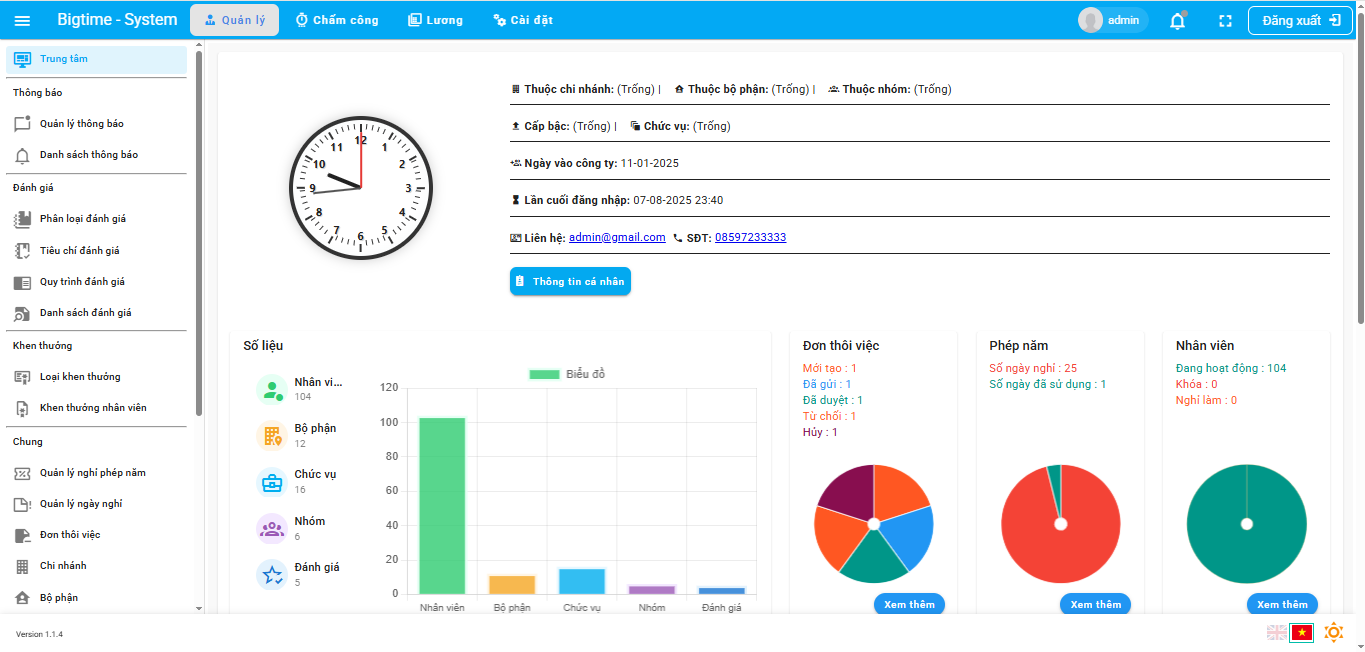Viewport: 1365px width, 652px height.
Task: Click the Chức vụ briefcase icon
Action: tap(272, 482)
